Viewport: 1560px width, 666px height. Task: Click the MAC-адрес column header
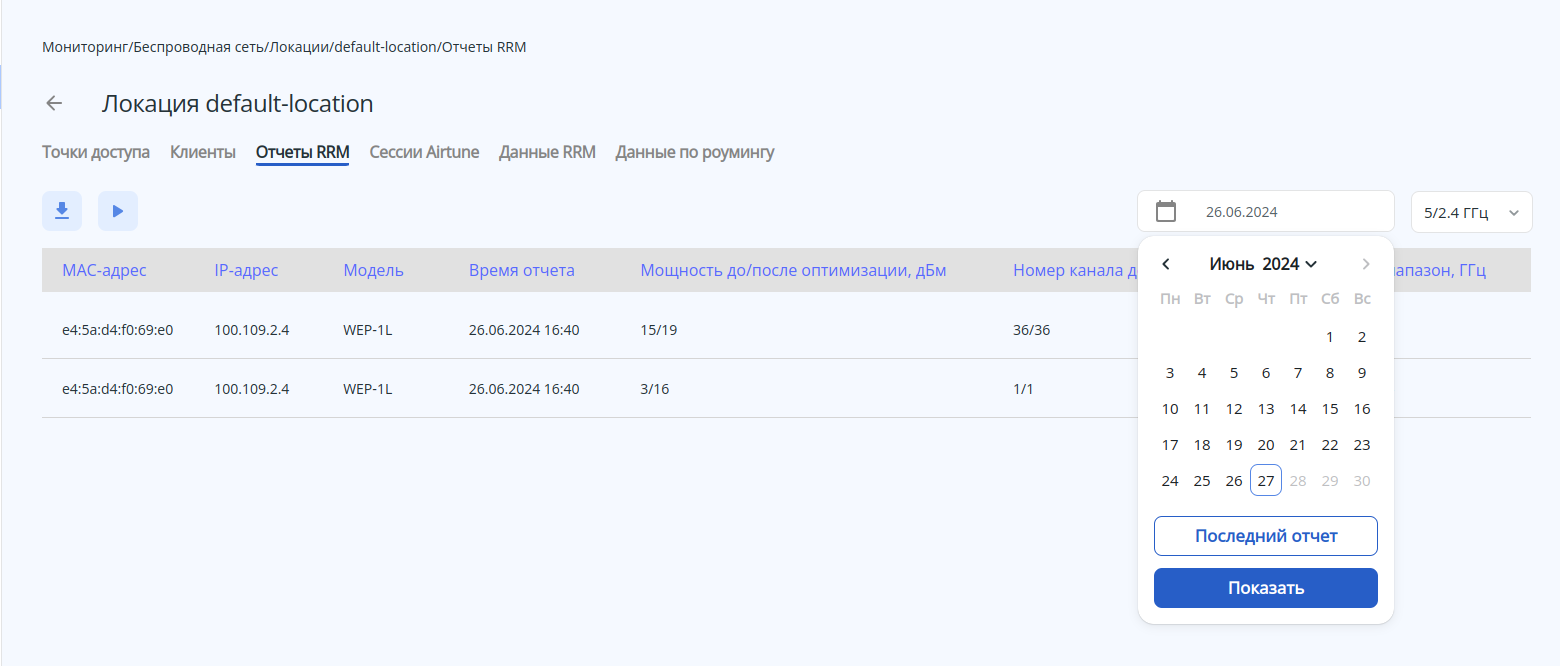[x=104, y=270]
